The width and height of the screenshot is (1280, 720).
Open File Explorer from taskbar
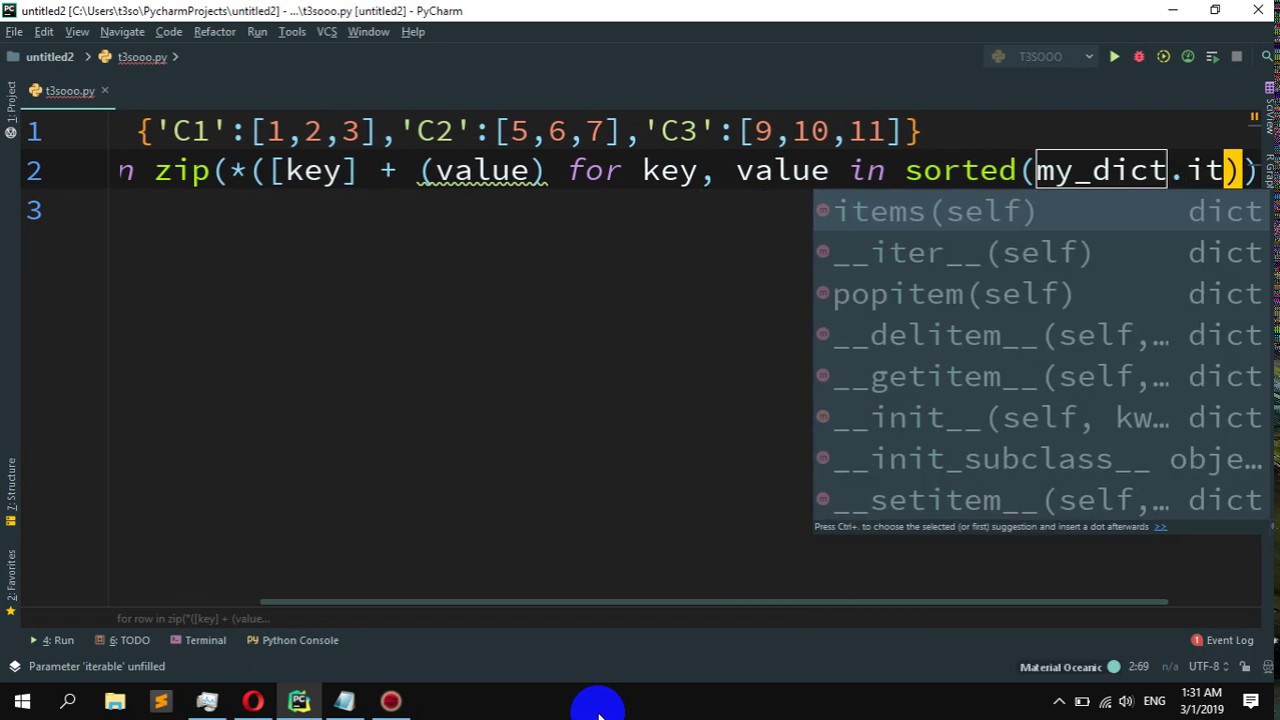tap(115, 702)
